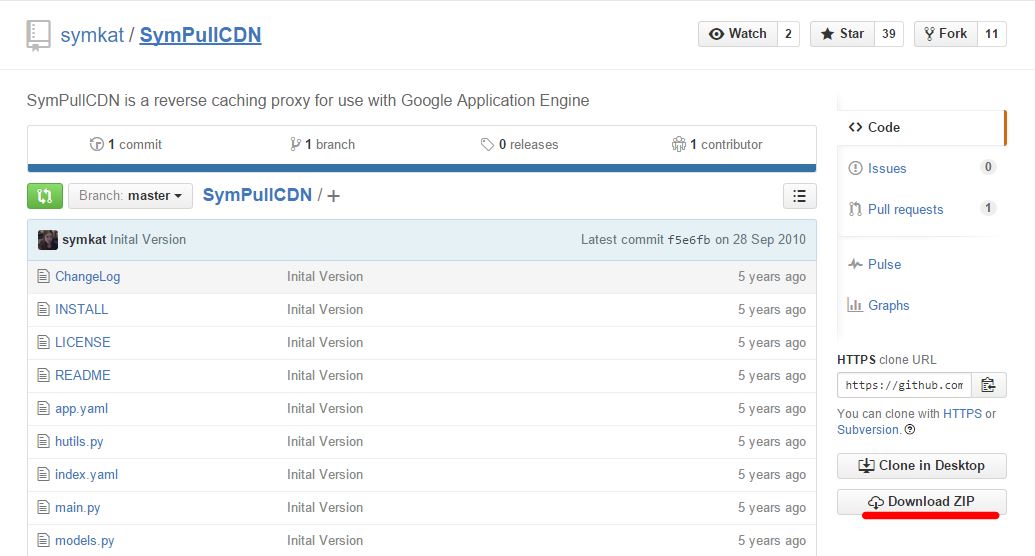Click the main.py file icon
The width and height of the screenshot is (1035, 556).
[44, 508]
